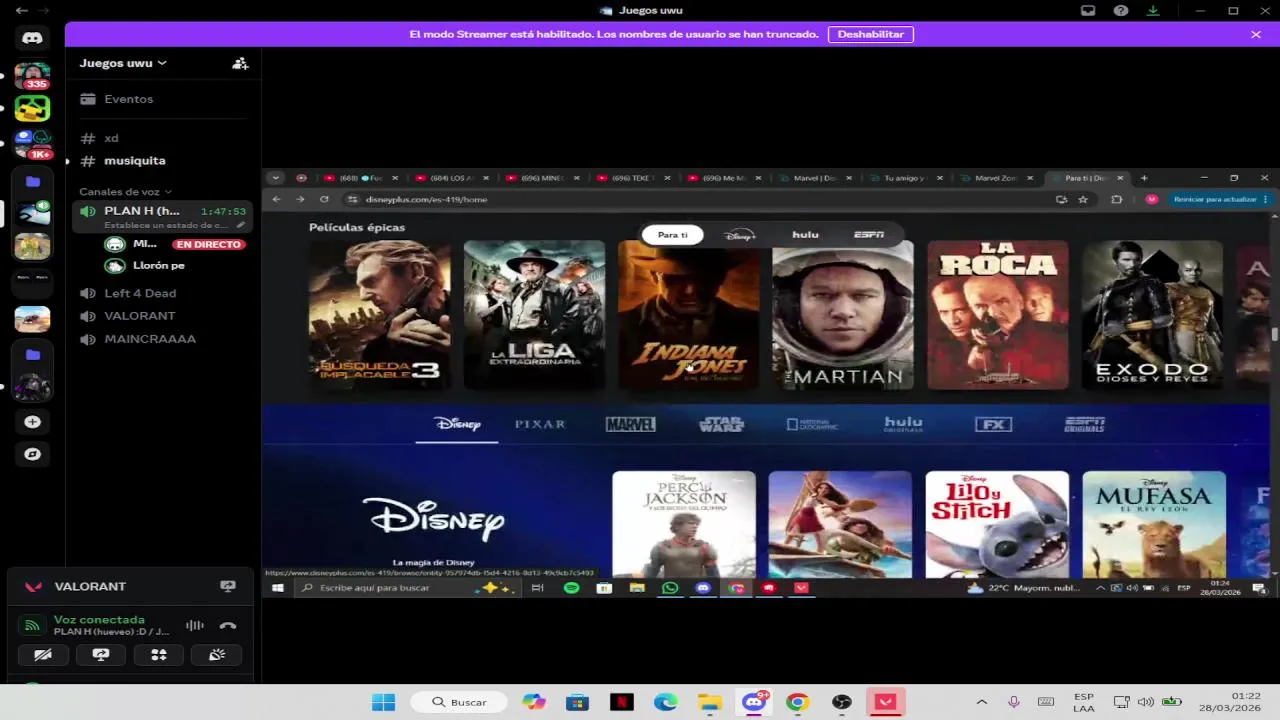This screenshot has width=1280, height=720.
Task: Close the Streamer mode banner
Action: click(1256, 34)
